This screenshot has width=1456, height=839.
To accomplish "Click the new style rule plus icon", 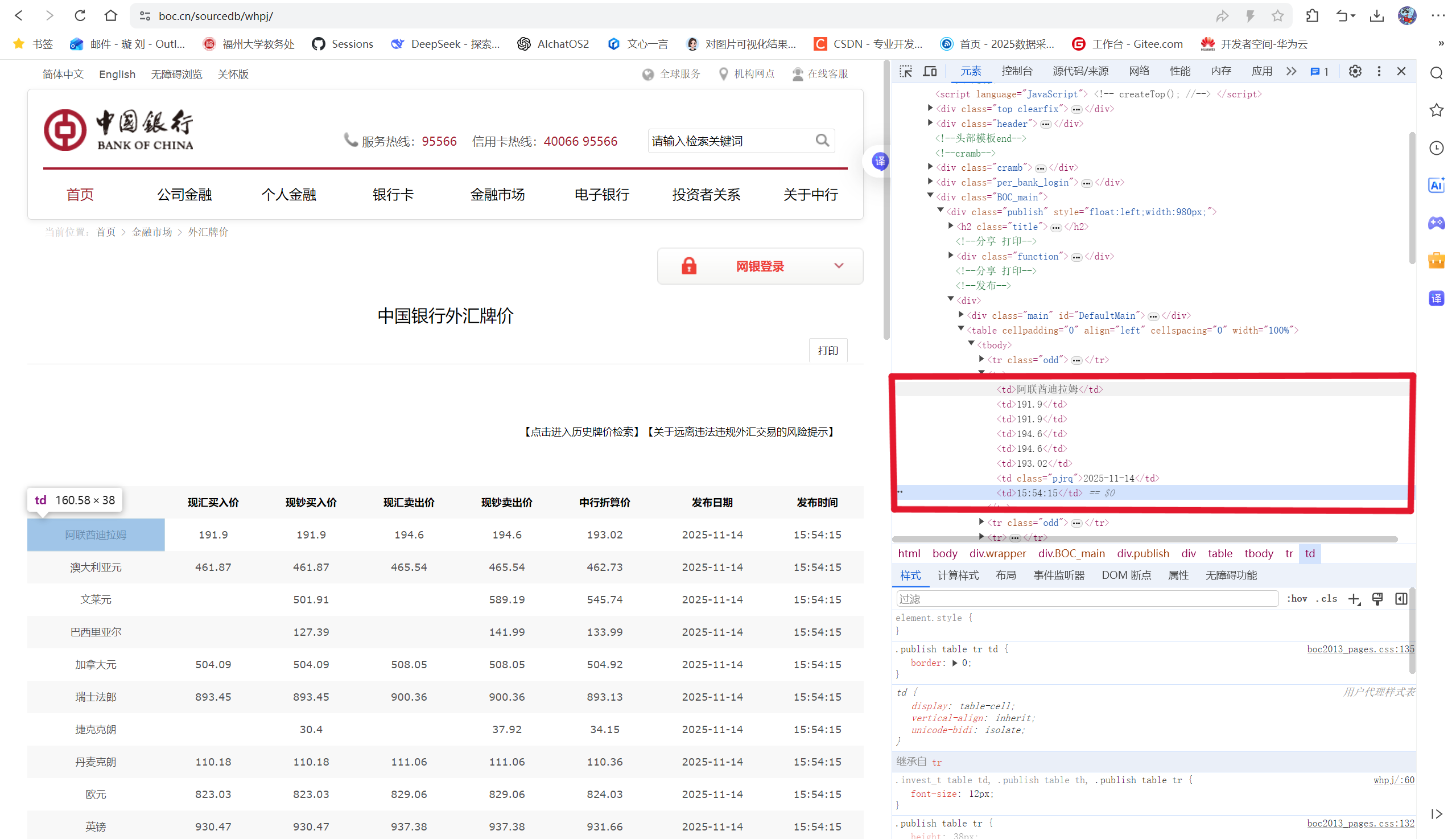I will click(x=1354, y=599).
